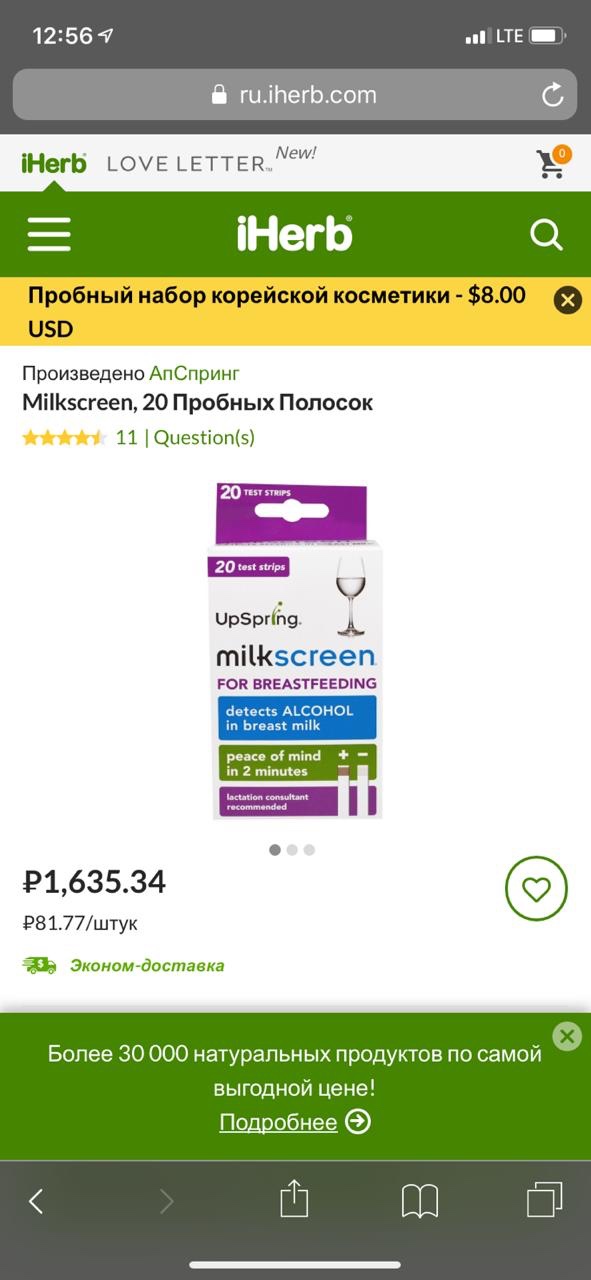
Task: Open Safari bookmarks
Action: point(420,1200)
